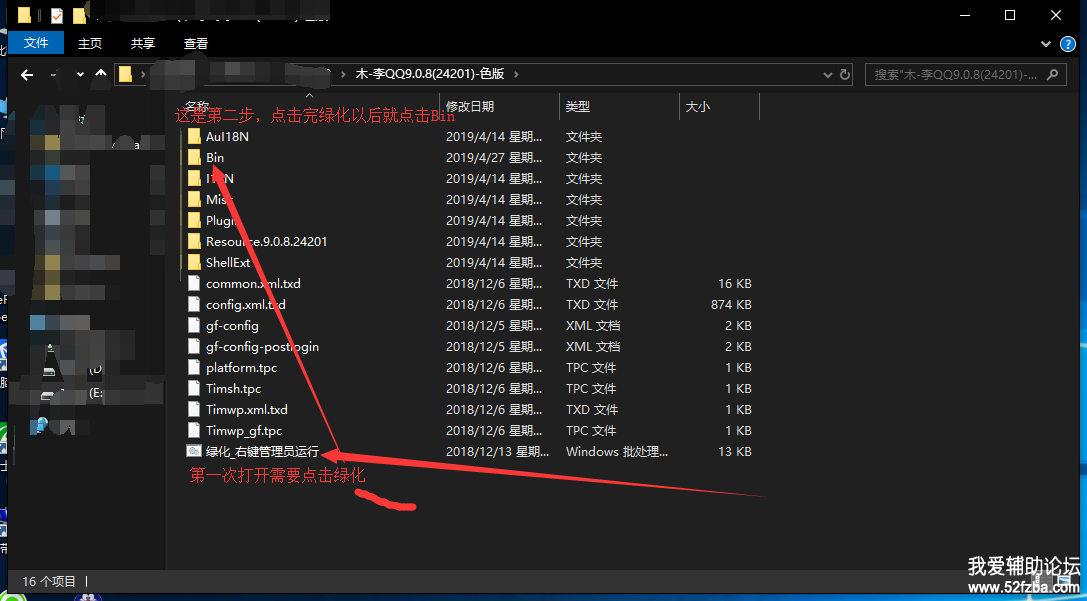This screenshot has width=1087, height=601.
Task: Switch to the 主页 ribbon tab
Action: coord(90,43)
